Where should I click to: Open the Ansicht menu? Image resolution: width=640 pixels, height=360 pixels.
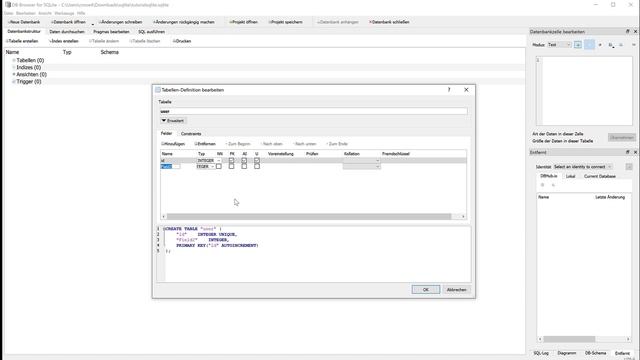pos(45,13)
